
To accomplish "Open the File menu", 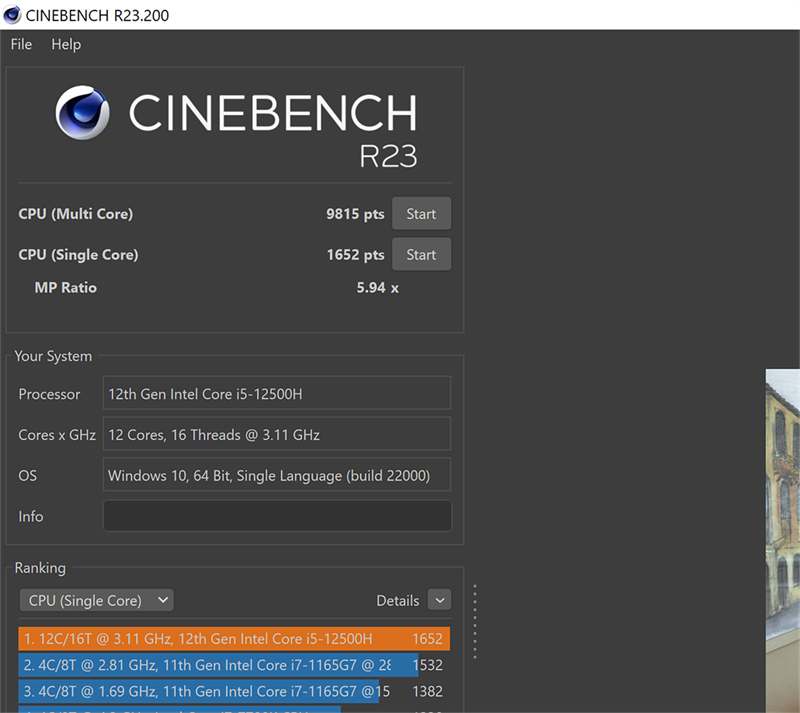I will [19, 44].
